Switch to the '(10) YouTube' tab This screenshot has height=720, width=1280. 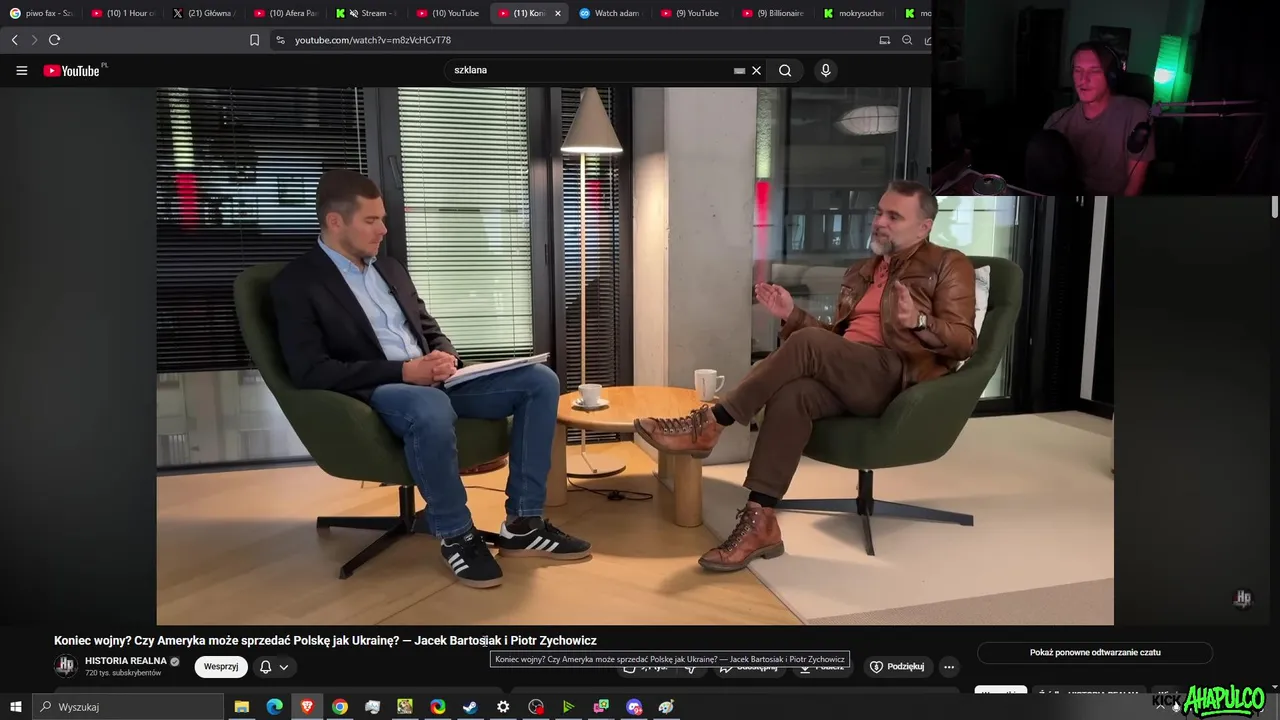449,13
